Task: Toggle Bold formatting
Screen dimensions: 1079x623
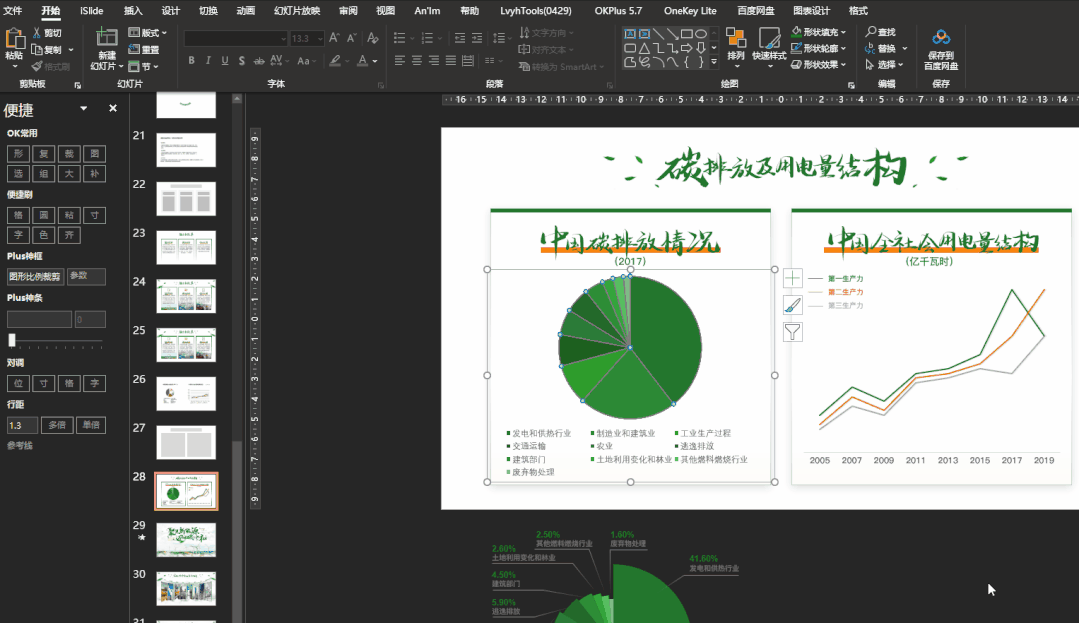Action: pyautogui.click(x=191, y=61)
